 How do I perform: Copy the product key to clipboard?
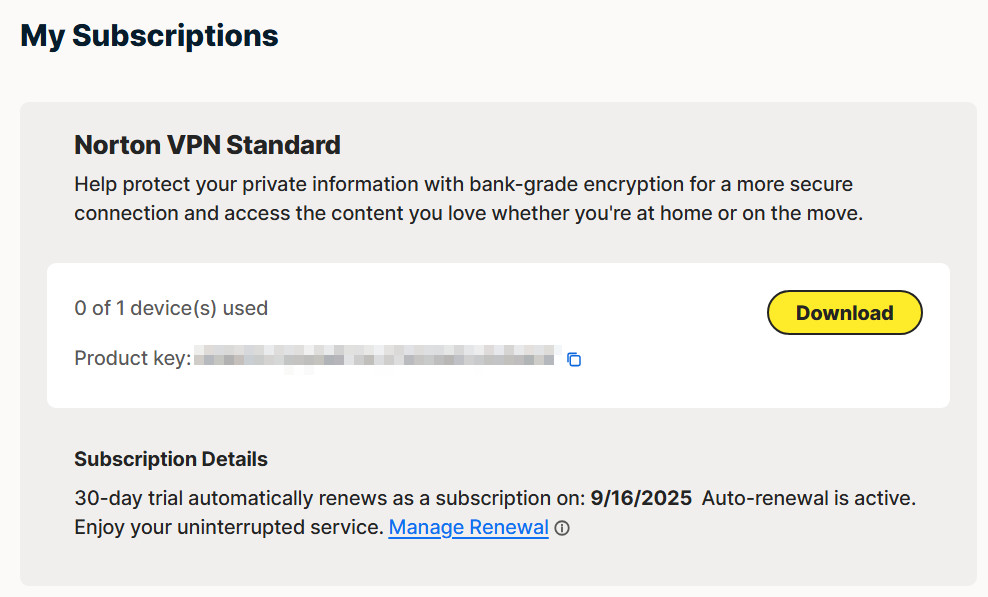click(574, 359)
